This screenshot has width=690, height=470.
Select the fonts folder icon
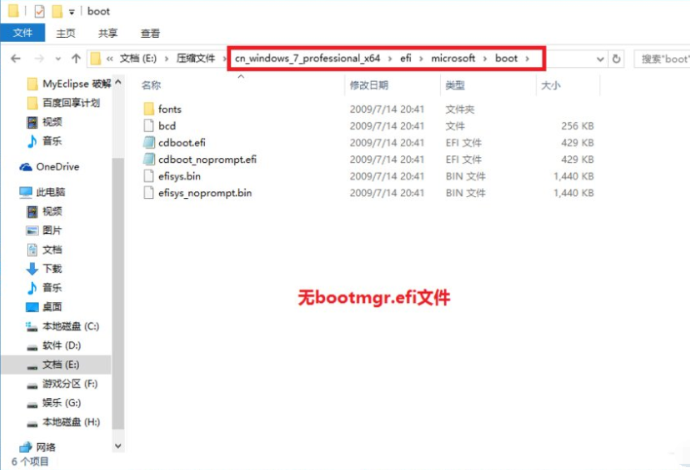pos(149,109)
